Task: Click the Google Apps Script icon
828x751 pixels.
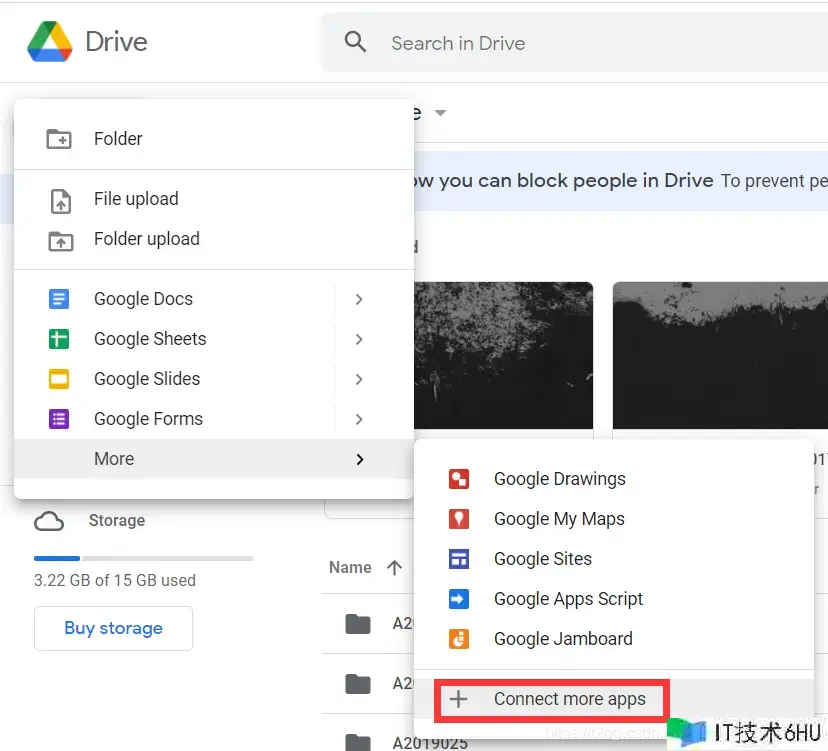Action: [x=459, y=599]
